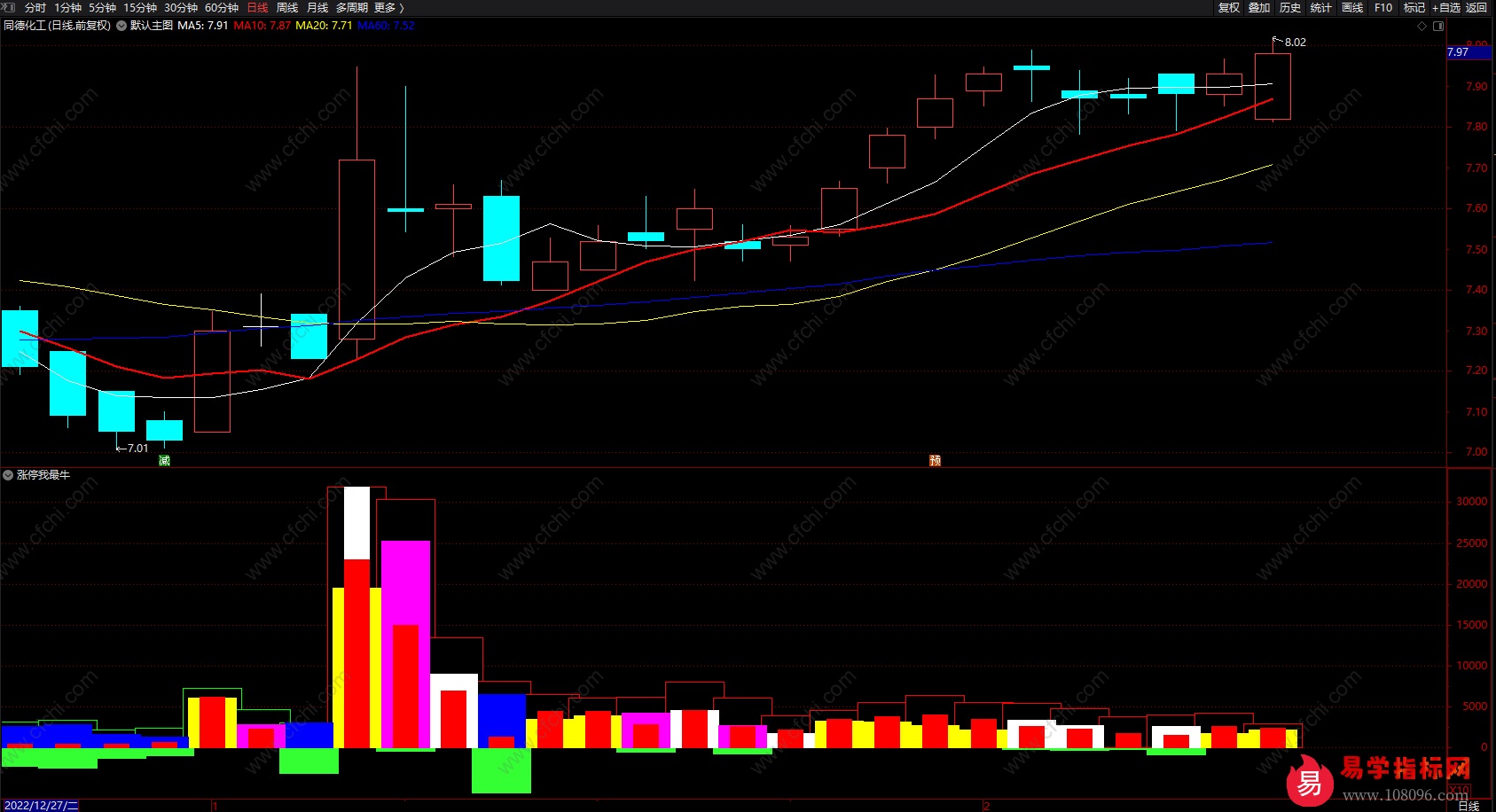
Task: Expand the 默认主图 indicator dropdown
Action: pos(121,26)
